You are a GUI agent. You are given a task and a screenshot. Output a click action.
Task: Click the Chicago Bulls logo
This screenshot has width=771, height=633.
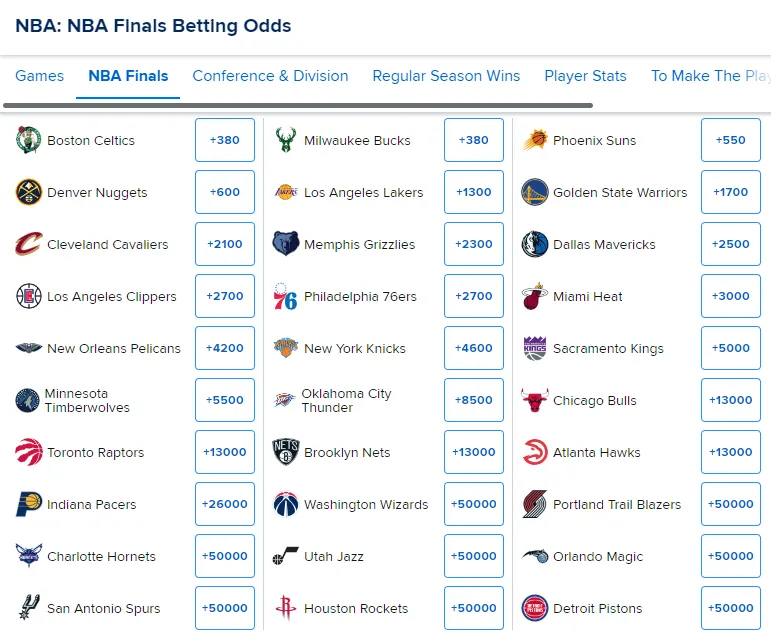534,400
